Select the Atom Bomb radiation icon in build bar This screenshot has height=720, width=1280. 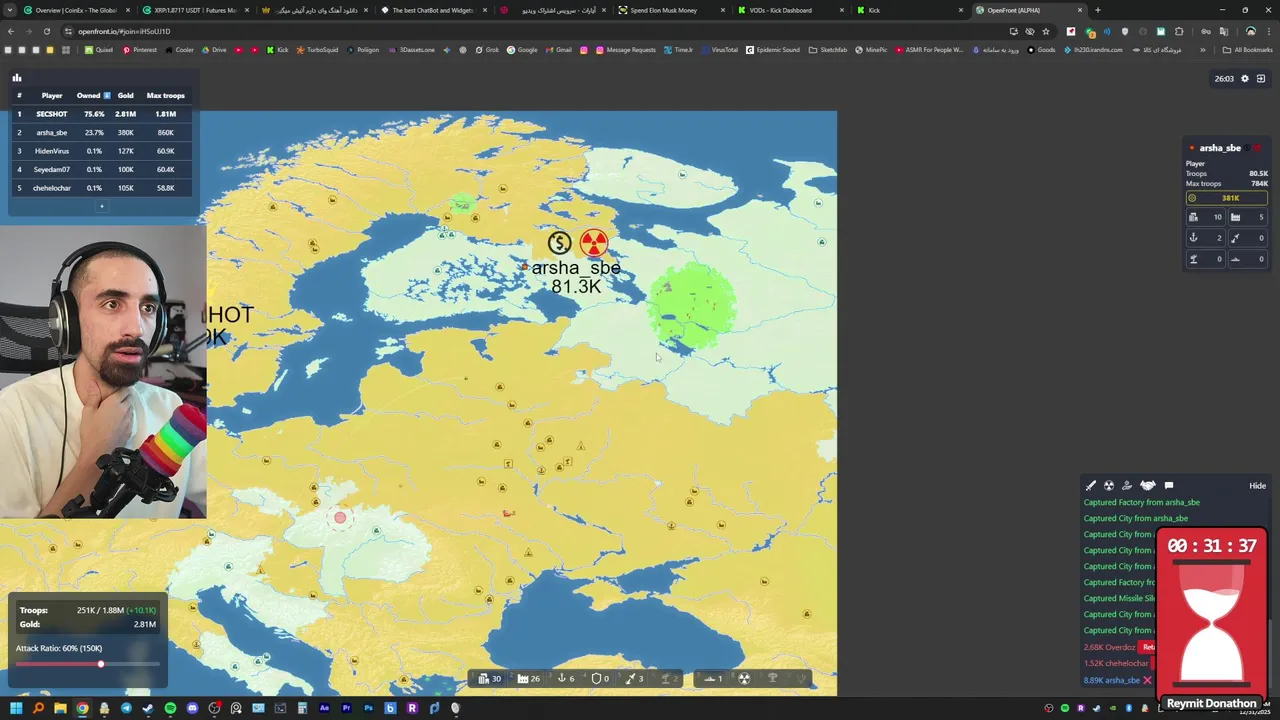[x=744, y=679]
